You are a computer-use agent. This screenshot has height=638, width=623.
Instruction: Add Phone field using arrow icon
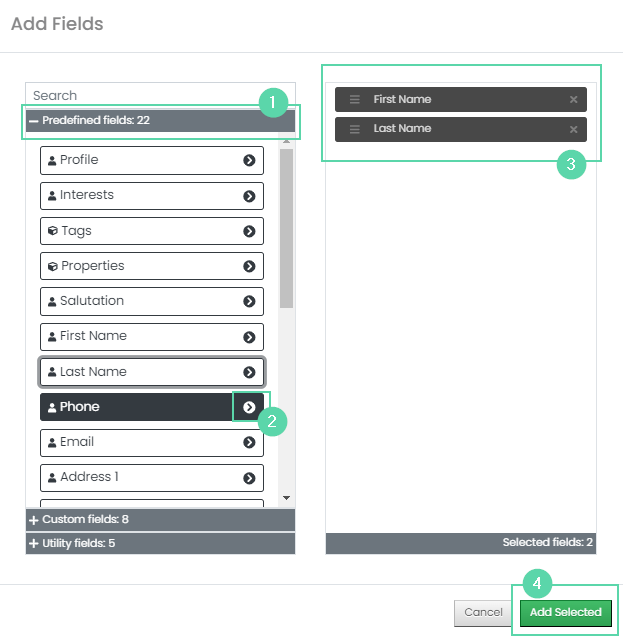pyautogui.click(x=249, y=407)
